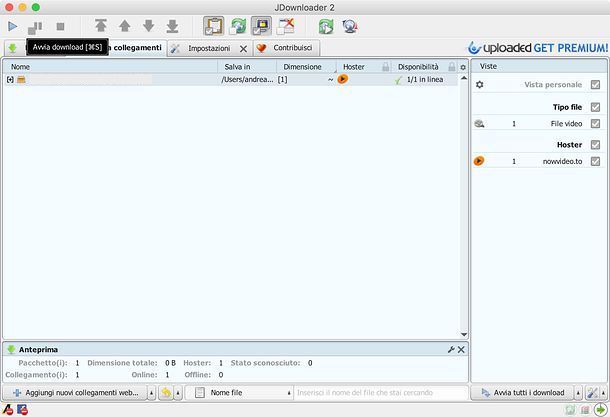Sort by the Dimensione column header

pos(306,67)
